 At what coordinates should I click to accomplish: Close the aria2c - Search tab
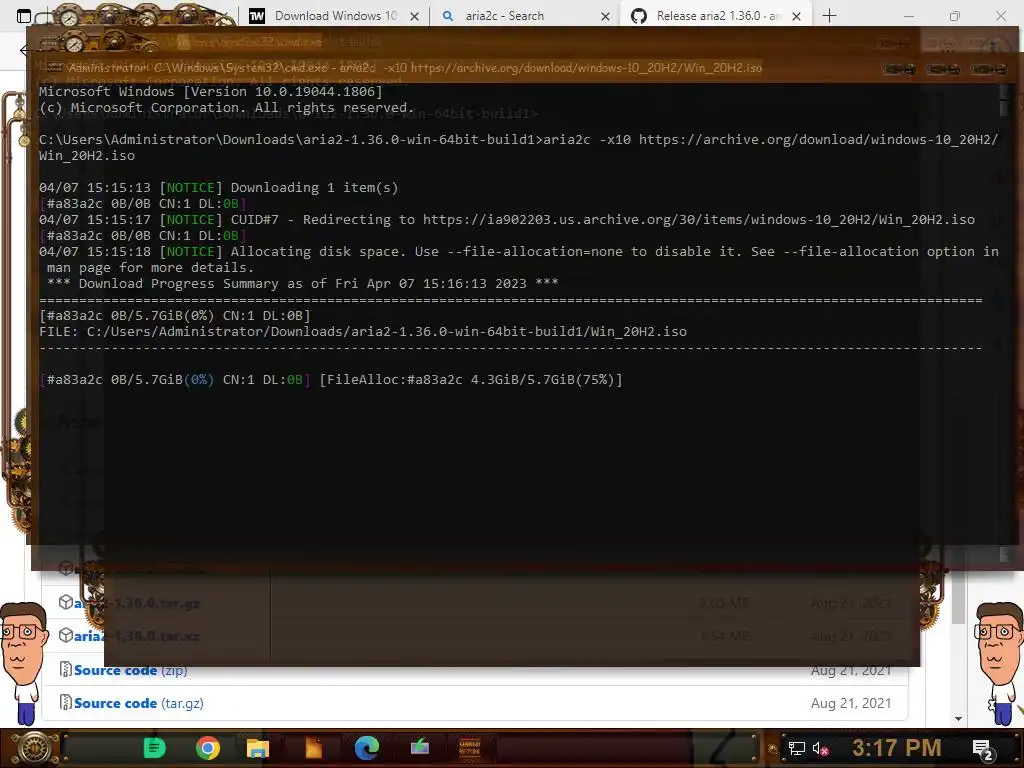605,16
